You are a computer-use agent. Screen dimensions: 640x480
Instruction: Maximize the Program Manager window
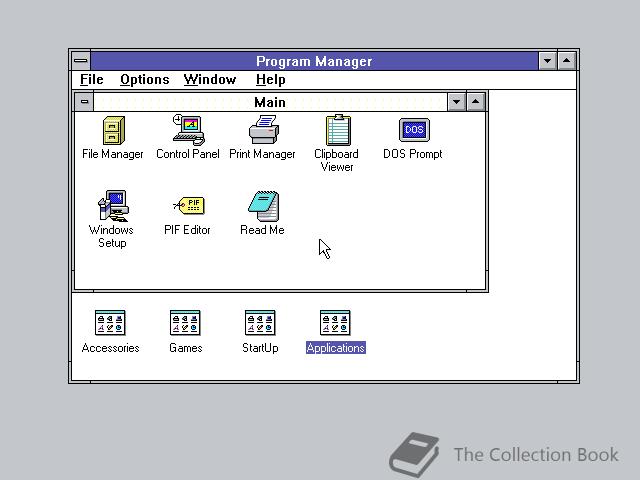coord(567,61)
